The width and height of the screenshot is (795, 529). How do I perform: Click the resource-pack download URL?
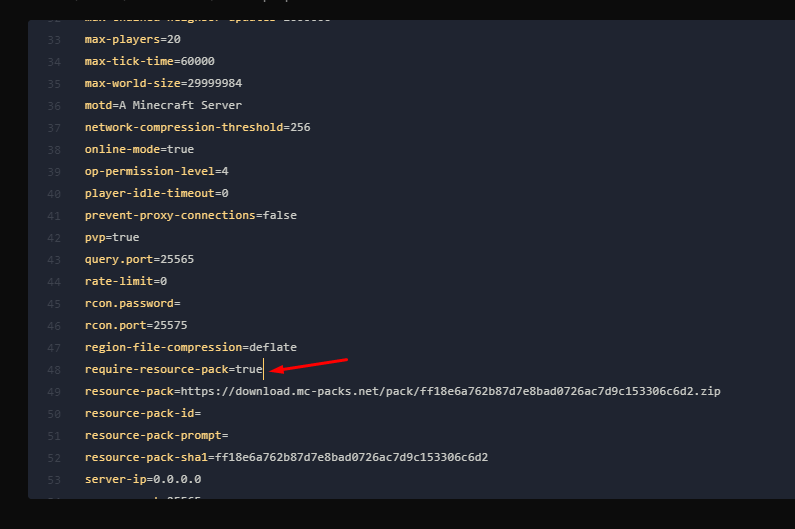(450, 391)
